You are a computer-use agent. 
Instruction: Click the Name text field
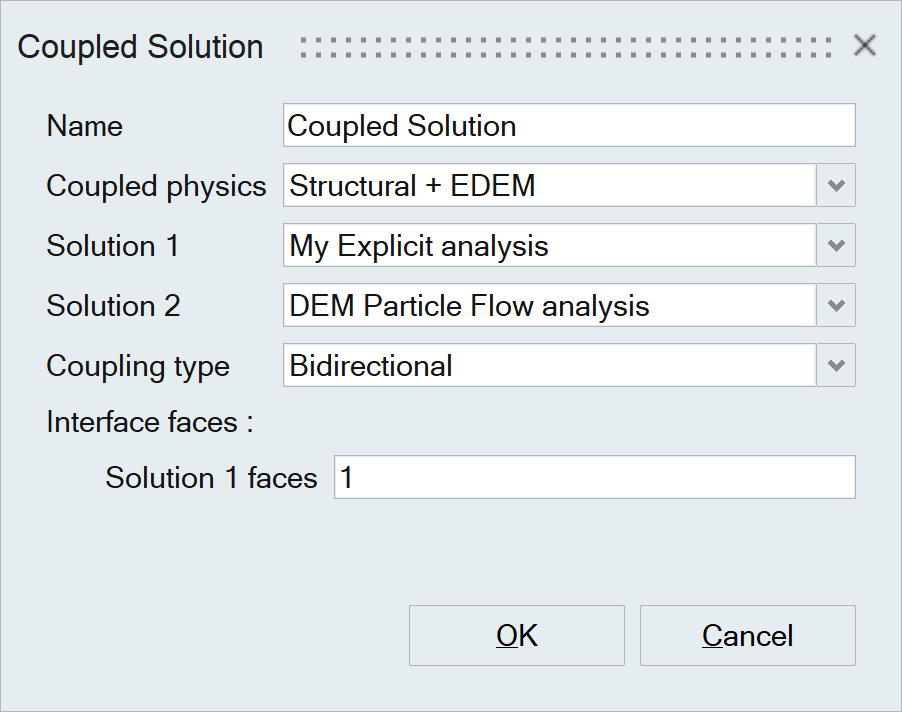click(569, 126)
